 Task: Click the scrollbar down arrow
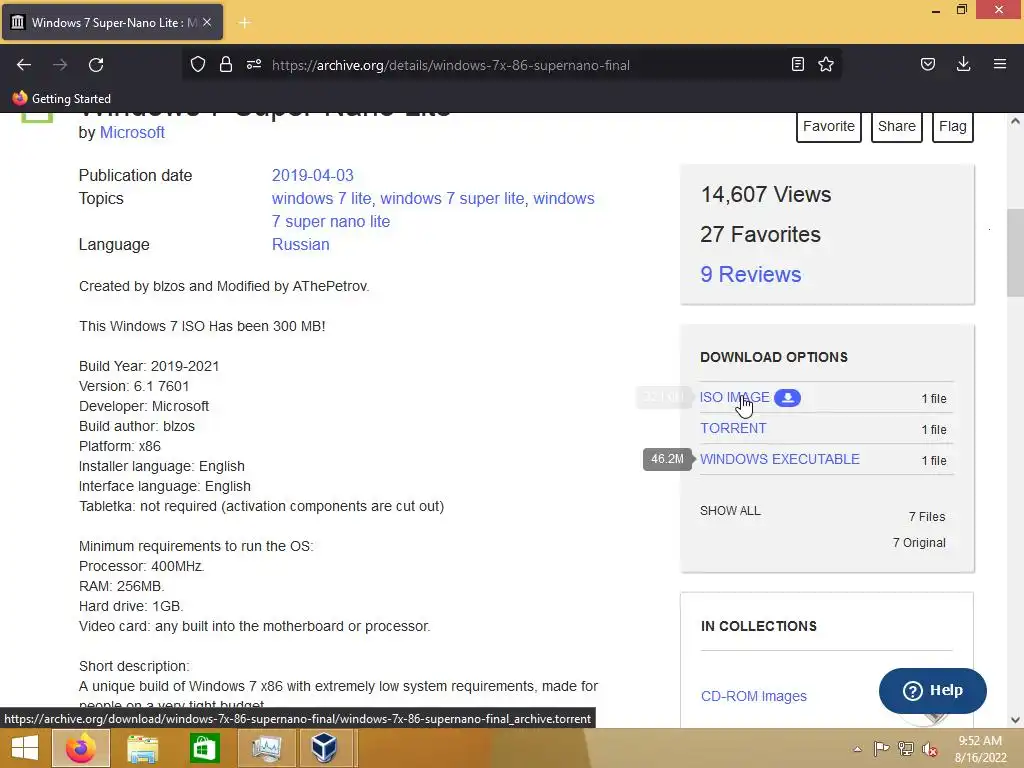(x=1015, y=720)
